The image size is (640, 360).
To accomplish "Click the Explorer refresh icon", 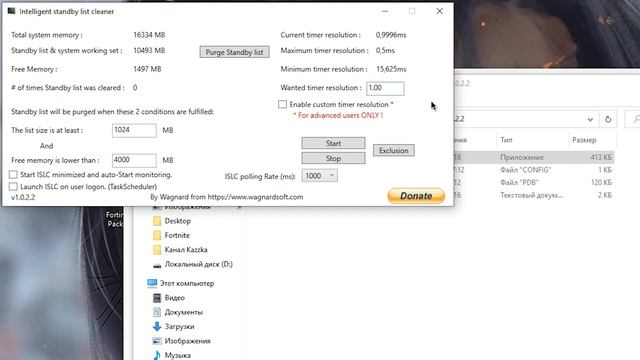I will 608,119.
